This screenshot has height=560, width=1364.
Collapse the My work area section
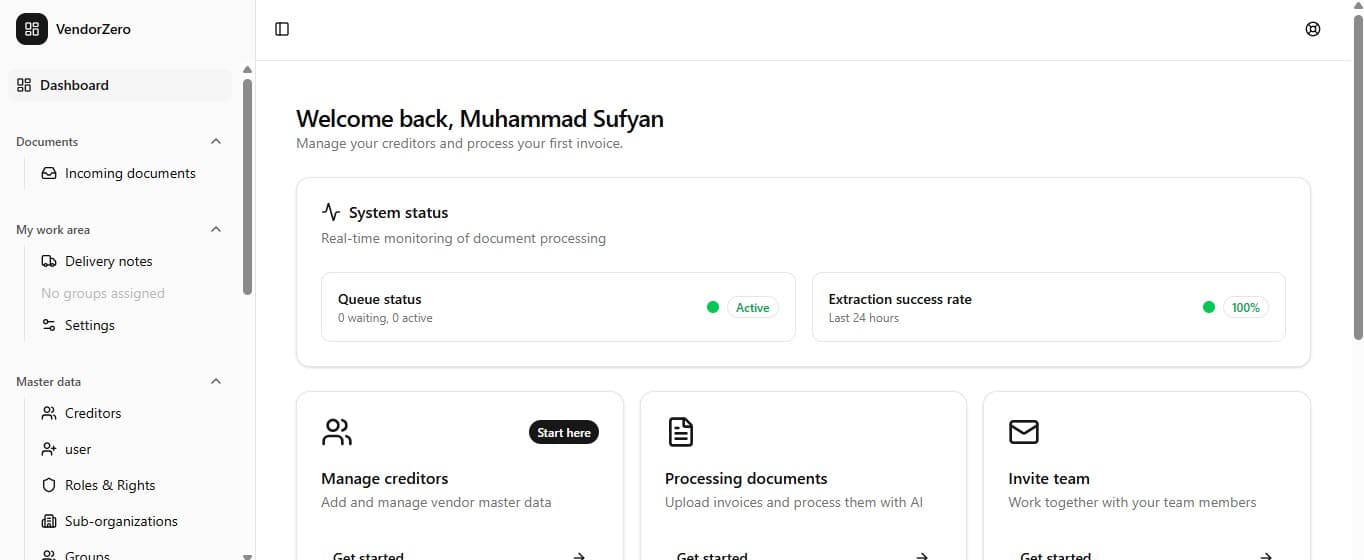click(x=216, y=229)
